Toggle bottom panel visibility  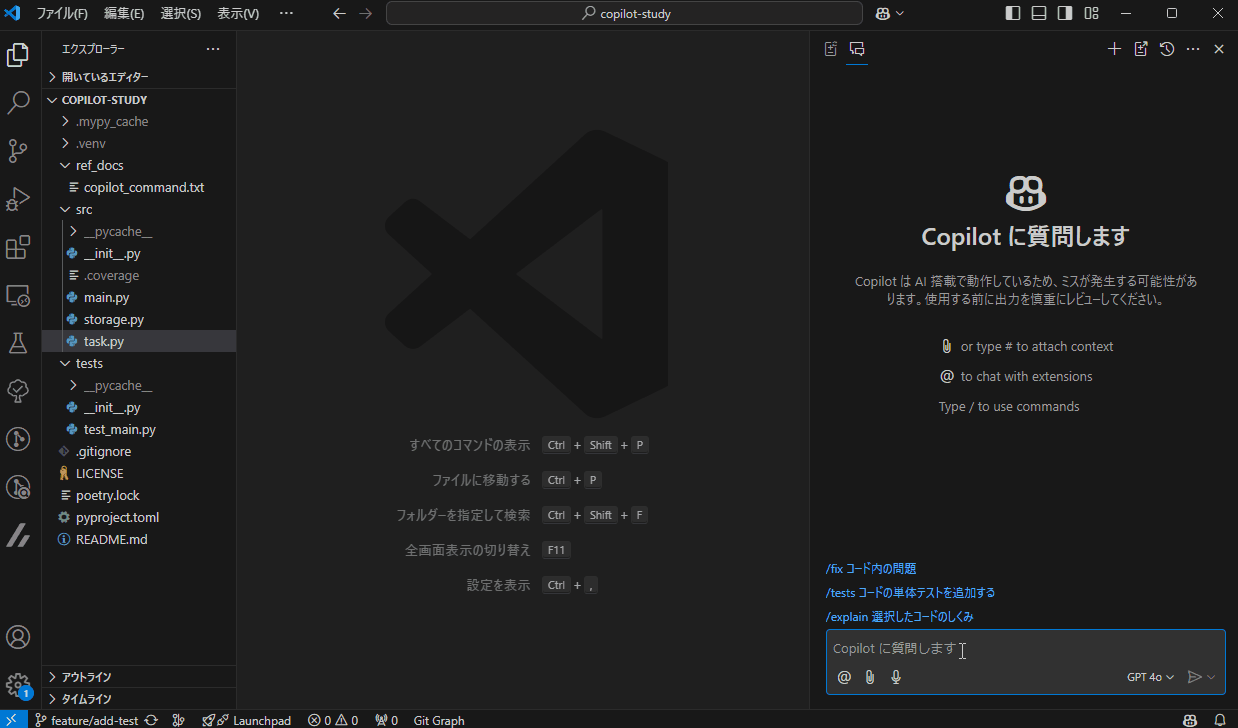click(1039, 14)
